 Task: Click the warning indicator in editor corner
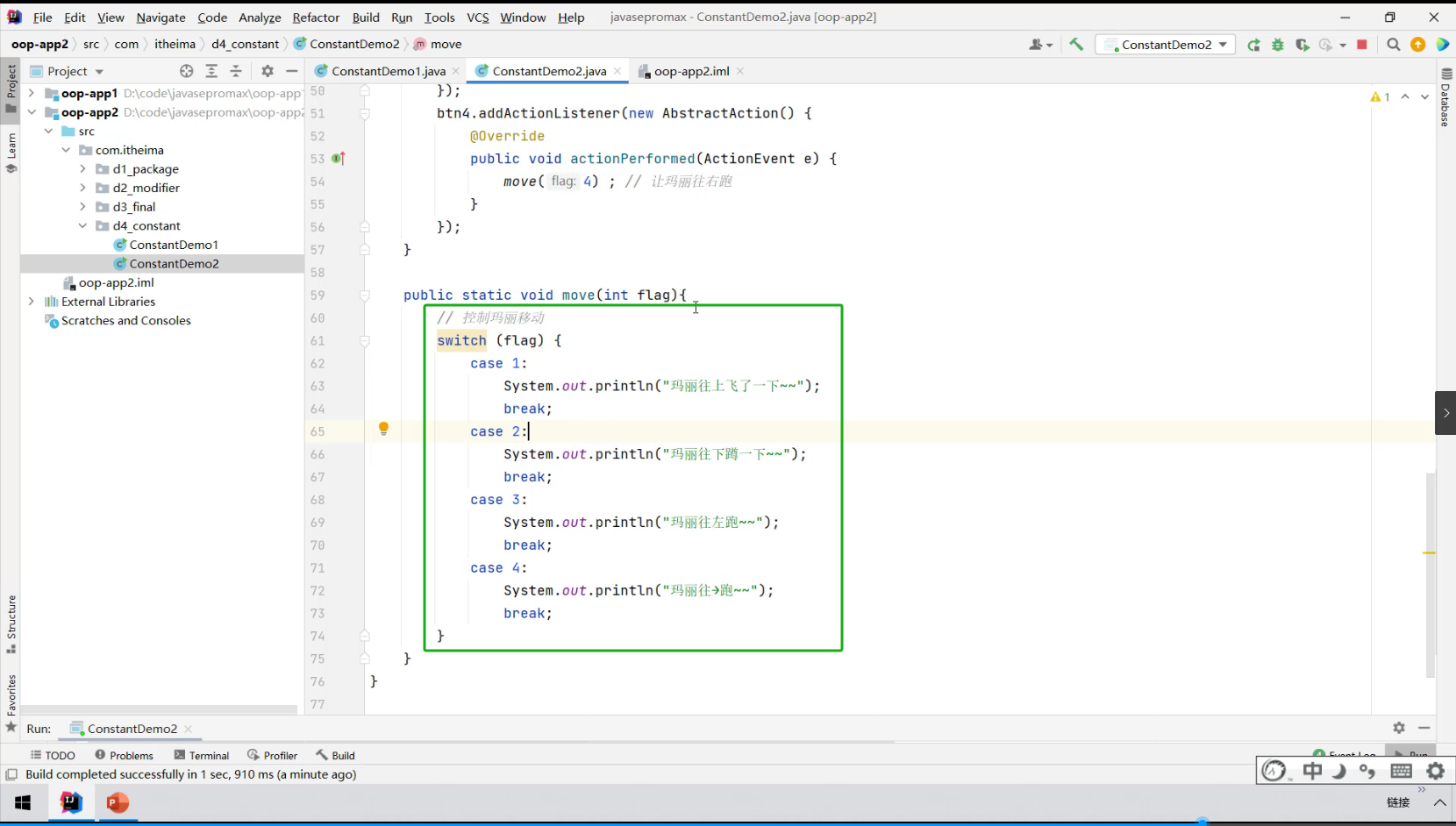(x=1380, y=97)
